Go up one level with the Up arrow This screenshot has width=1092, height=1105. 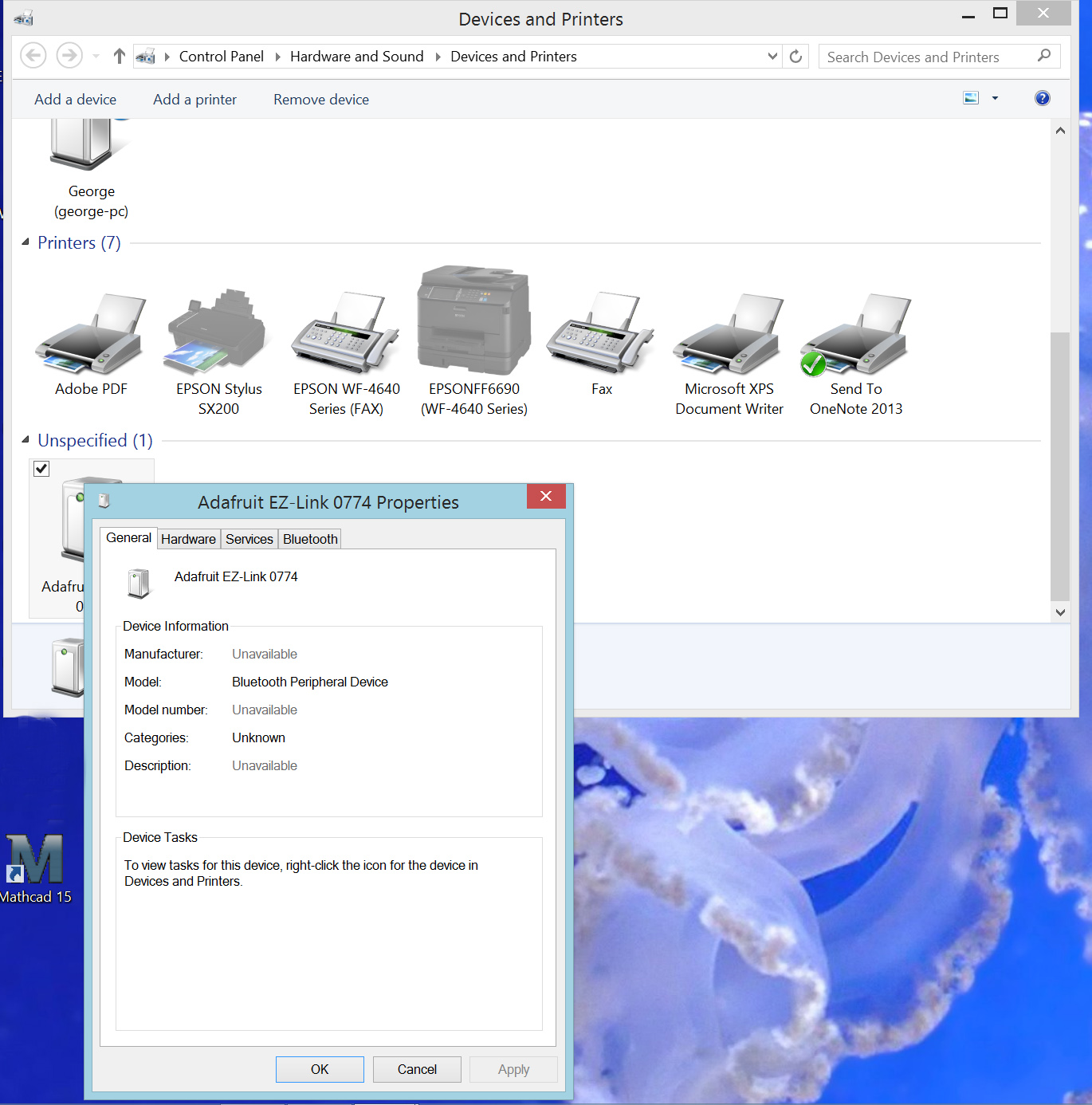pyautogui.click(x=120, y=56)
